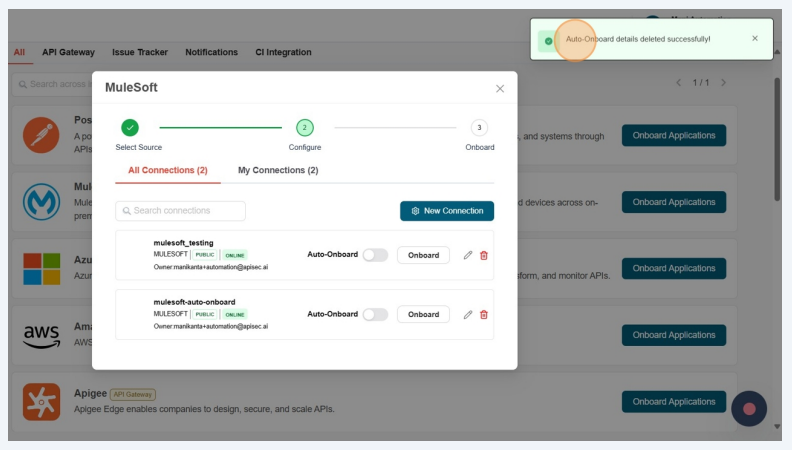Dismiss the success notification toast

pyautogui.click(x=754, y=39)
